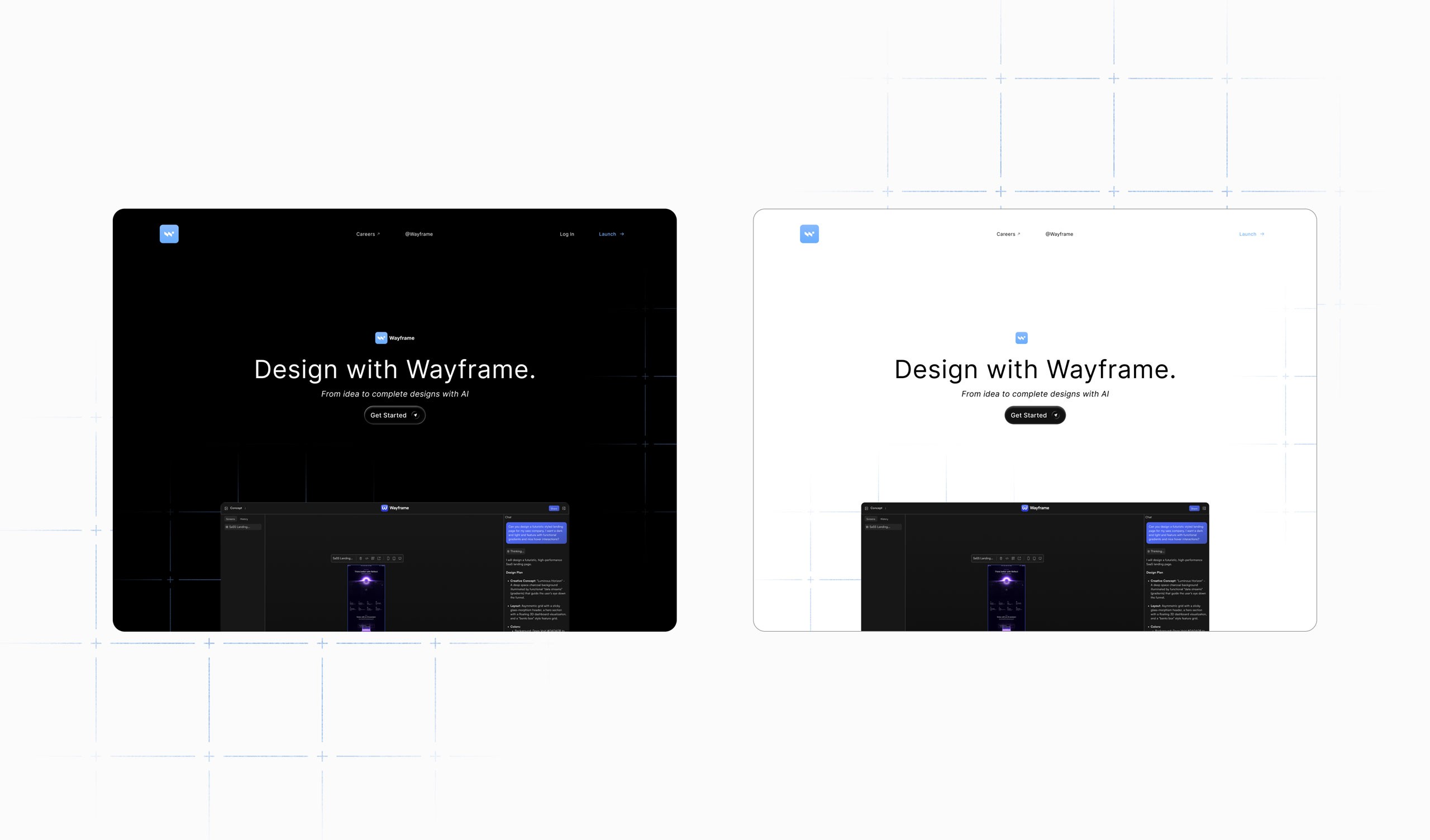Click open-external icon in dark mockup's screen toolbar

click(x=379, y=559)
